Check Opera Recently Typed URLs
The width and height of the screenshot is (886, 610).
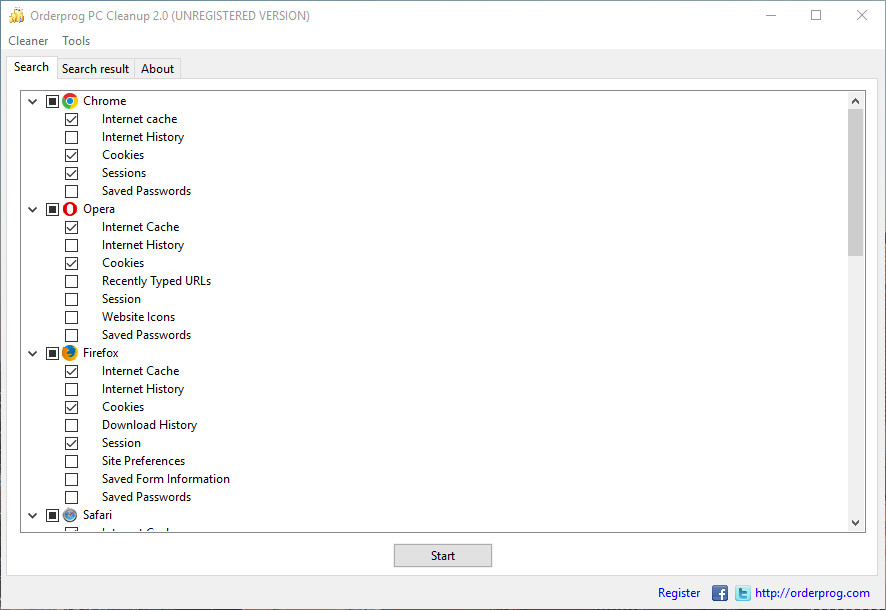click(71, 281)
